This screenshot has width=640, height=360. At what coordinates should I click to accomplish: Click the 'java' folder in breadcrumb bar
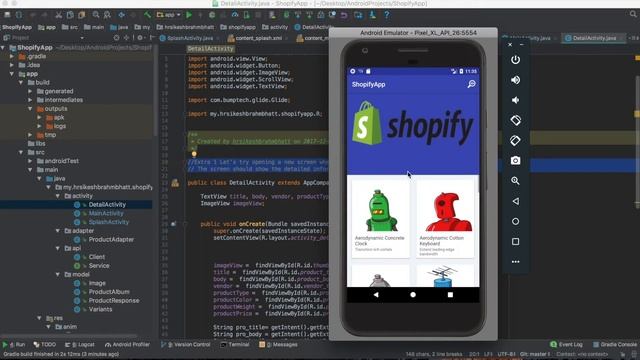tap(119, 27)
